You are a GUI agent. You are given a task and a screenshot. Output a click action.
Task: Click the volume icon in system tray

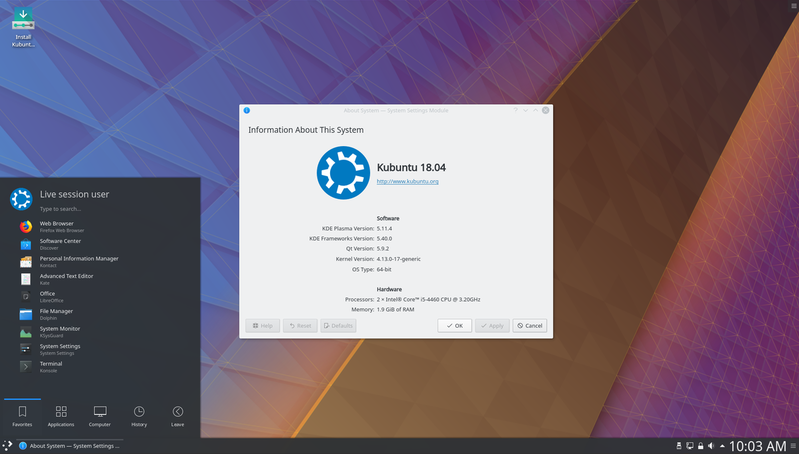[710, 446]
